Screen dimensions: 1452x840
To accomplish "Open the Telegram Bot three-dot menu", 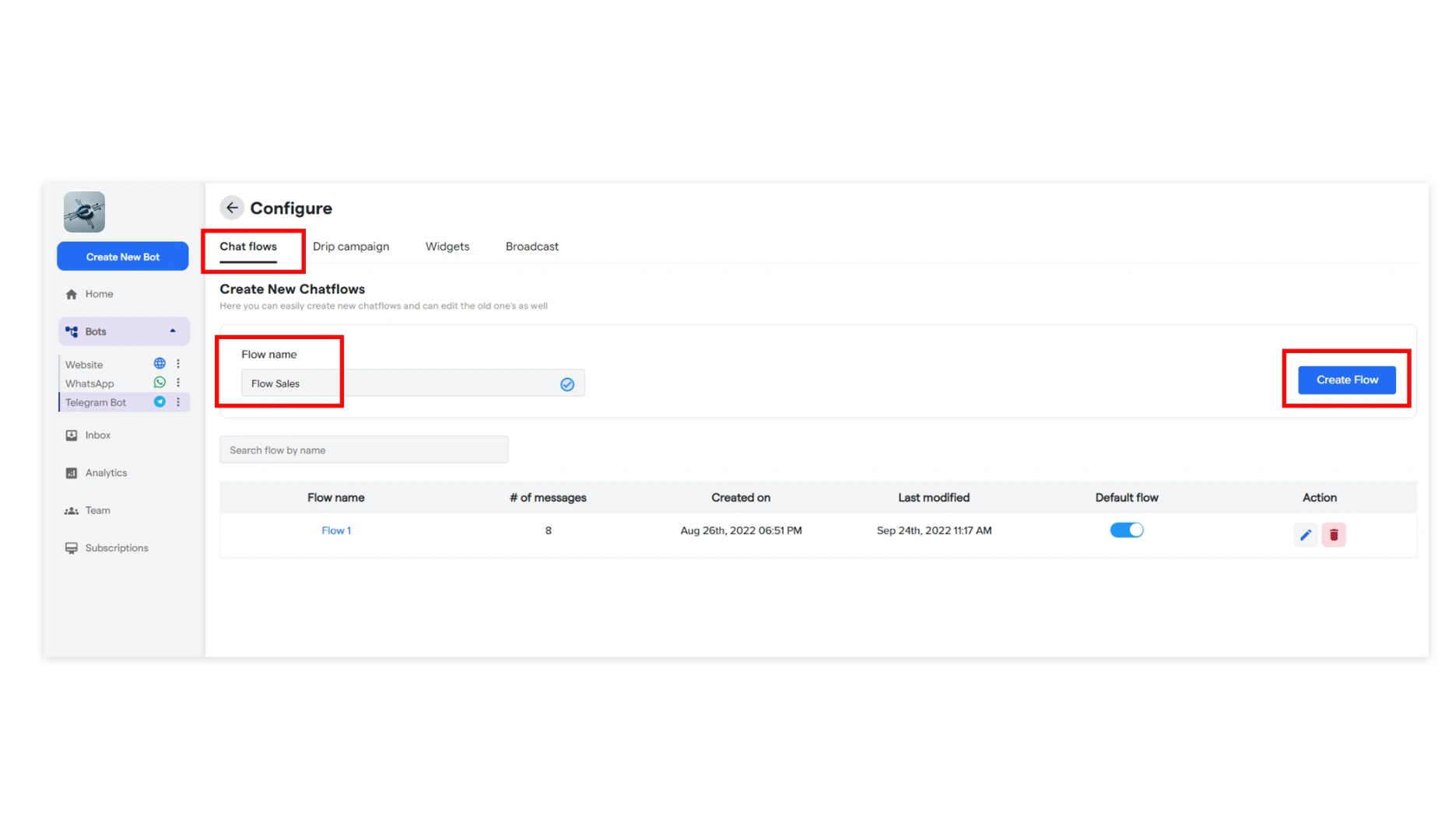I will [x=178, y=402].
